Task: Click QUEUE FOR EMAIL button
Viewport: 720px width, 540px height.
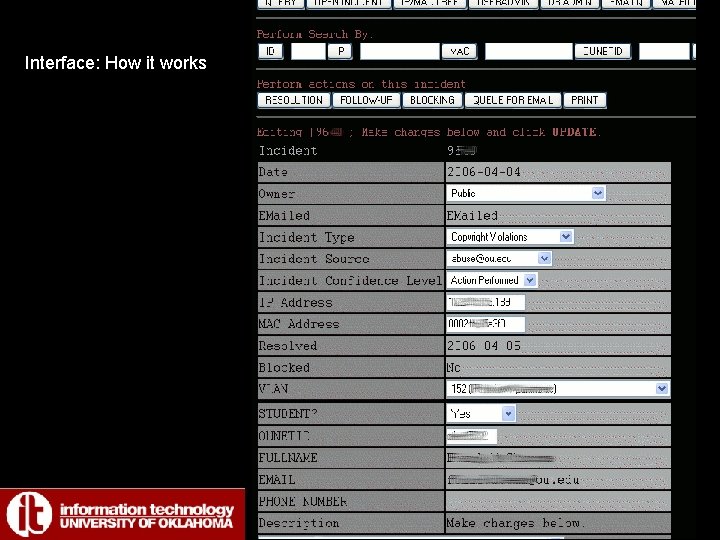Action: pos(513,100)
